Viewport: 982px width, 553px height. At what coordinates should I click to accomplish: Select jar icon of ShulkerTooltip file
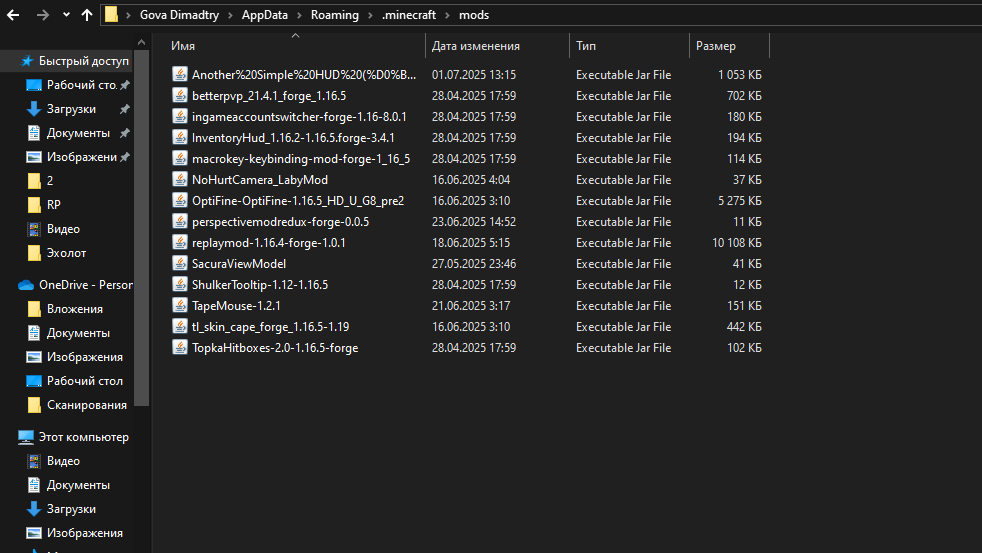(180, 284)
